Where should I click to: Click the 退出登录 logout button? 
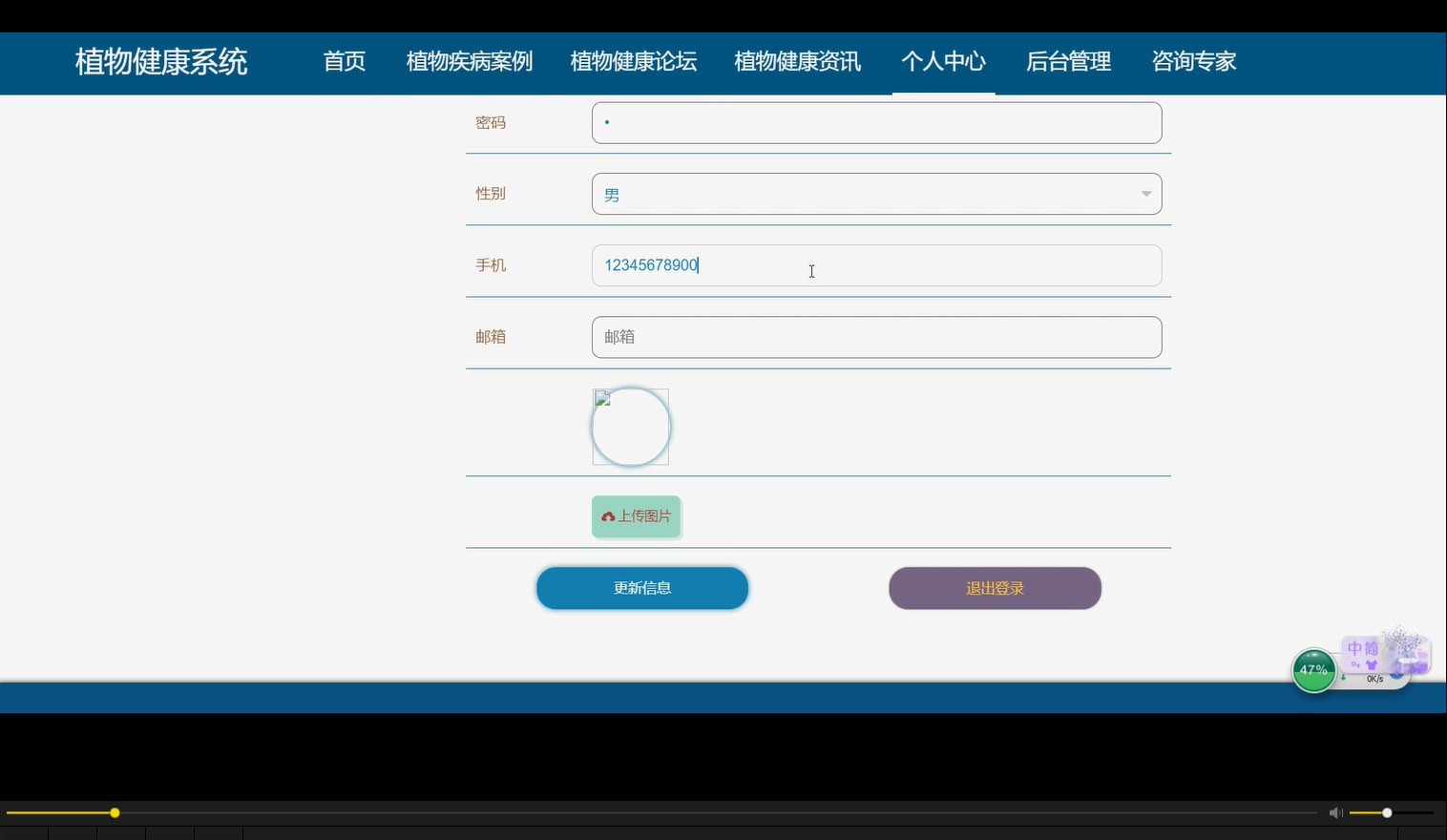(x=995, y=588)
